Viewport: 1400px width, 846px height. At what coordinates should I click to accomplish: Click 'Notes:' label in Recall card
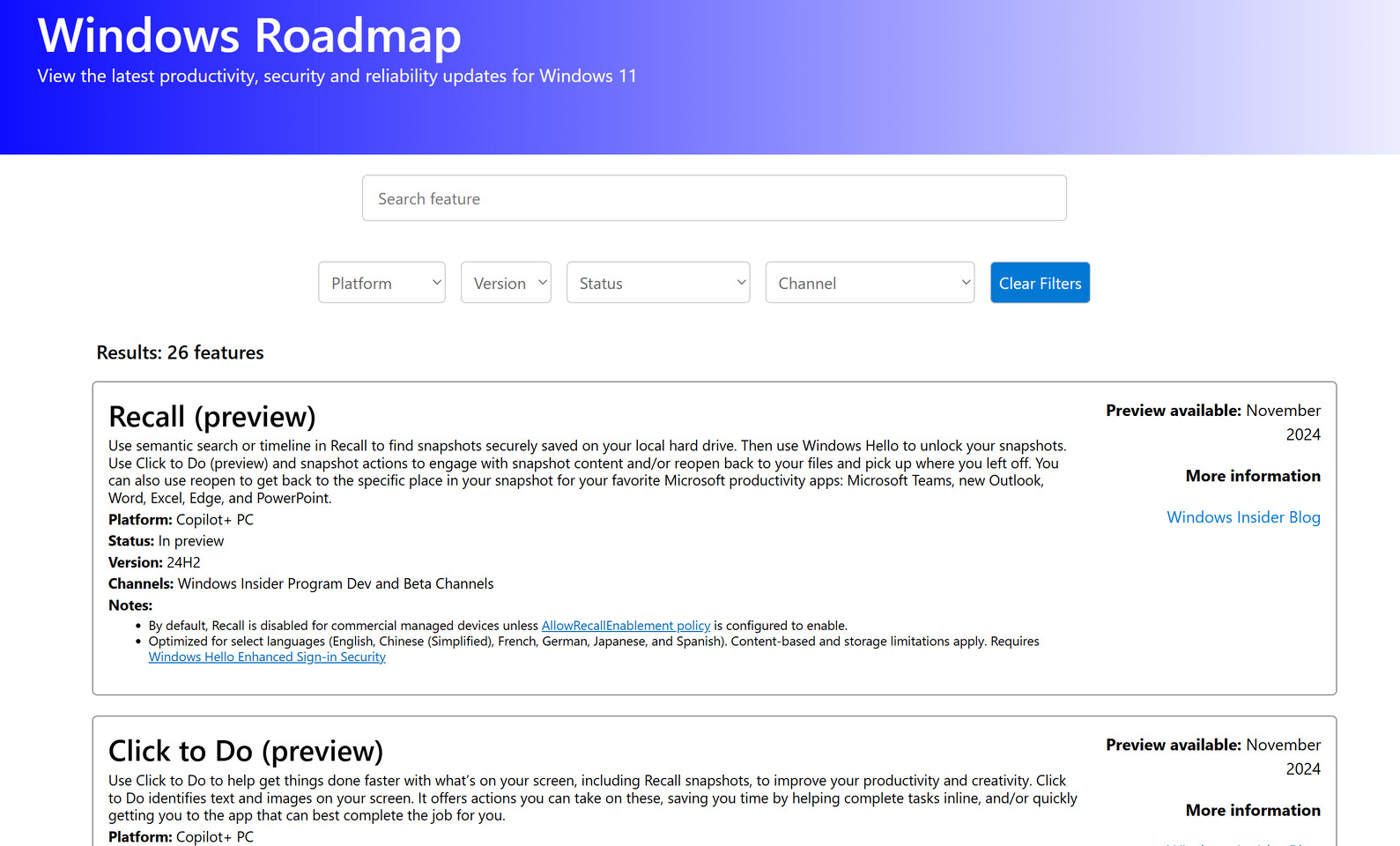click(130, 605)
